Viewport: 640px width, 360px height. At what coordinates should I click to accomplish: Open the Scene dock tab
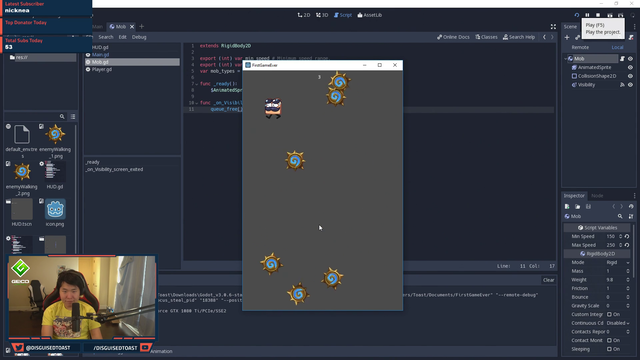point(570,27)
